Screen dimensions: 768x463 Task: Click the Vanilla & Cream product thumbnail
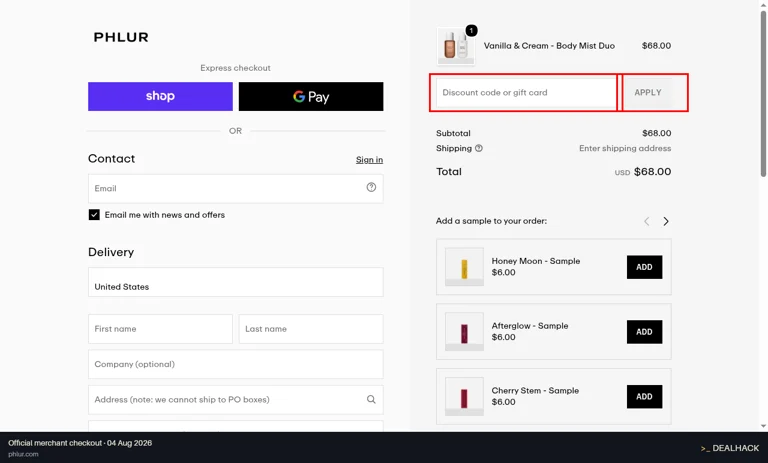point(456,46)
